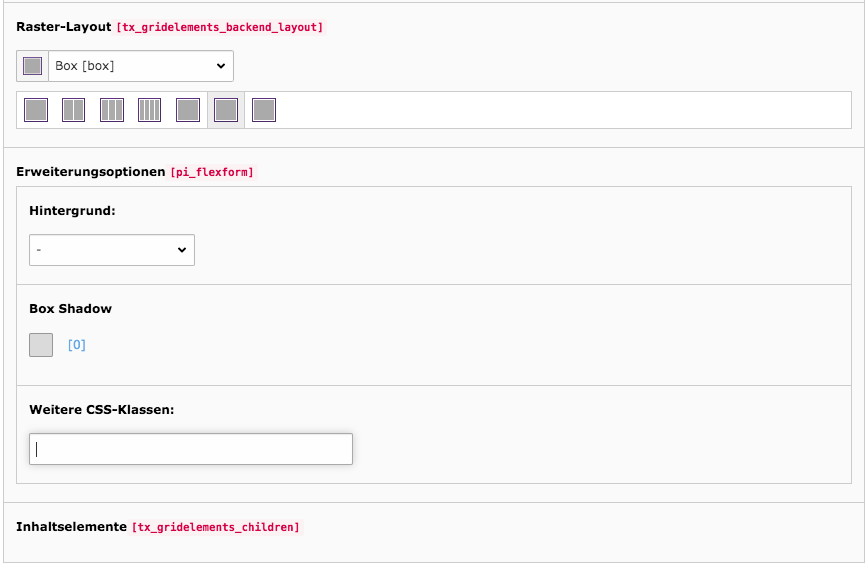Screen dimensions: 867x566
Task: Click the [0] Box Shadow value label
Action: 77,345
